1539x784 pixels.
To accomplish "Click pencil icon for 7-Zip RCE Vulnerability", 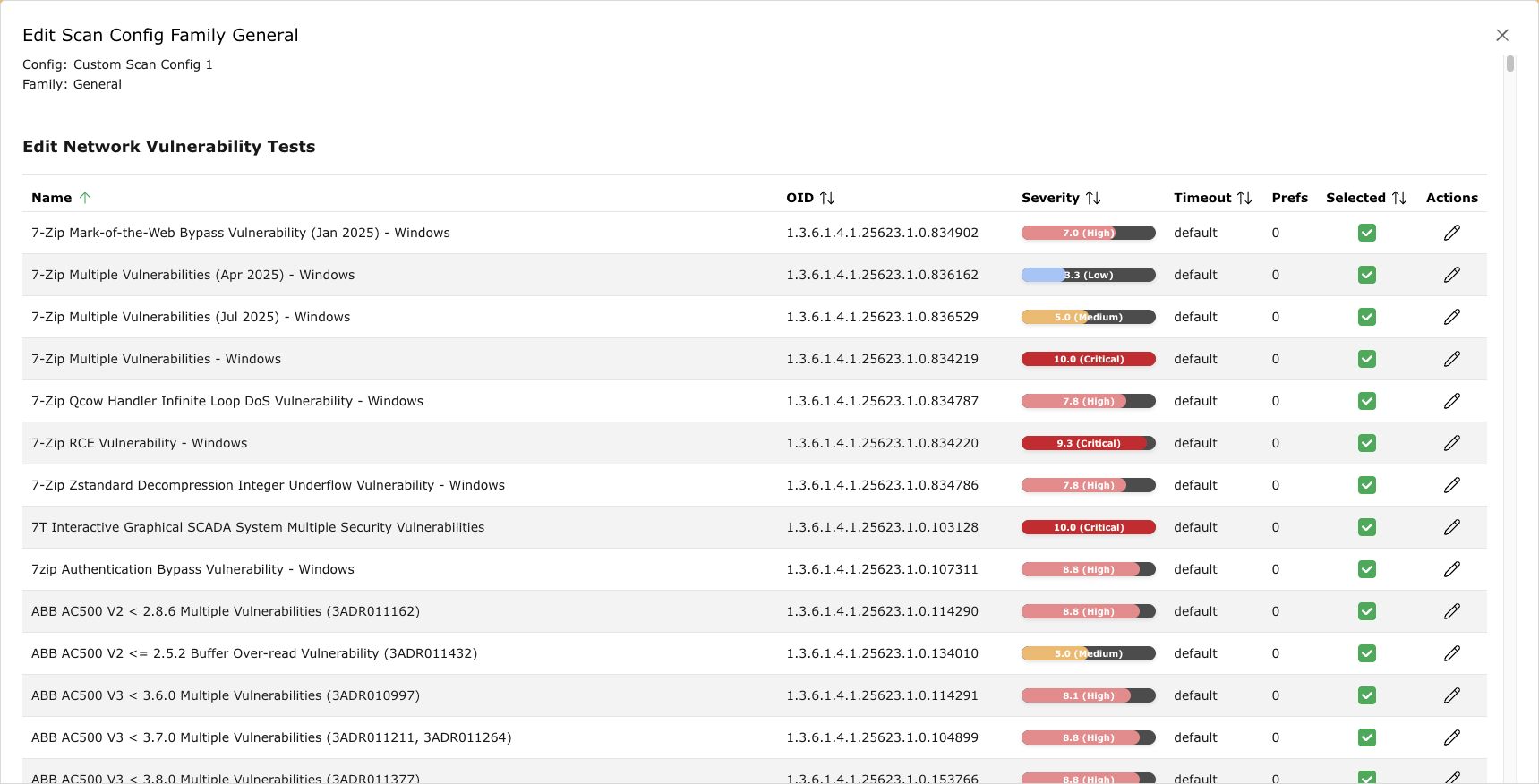I will (1451, 443).
